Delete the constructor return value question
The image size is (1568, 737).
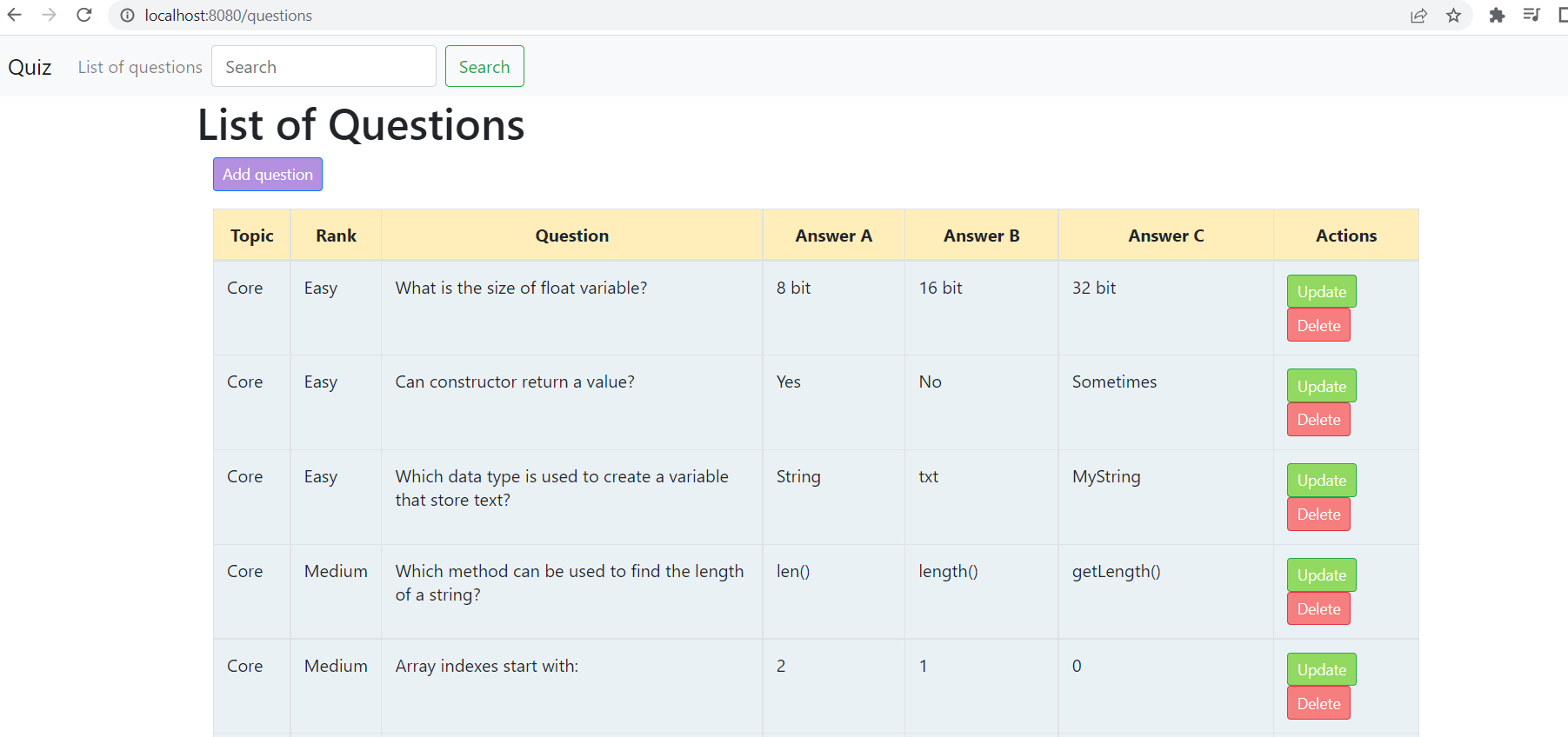(x=1318, y=420)
